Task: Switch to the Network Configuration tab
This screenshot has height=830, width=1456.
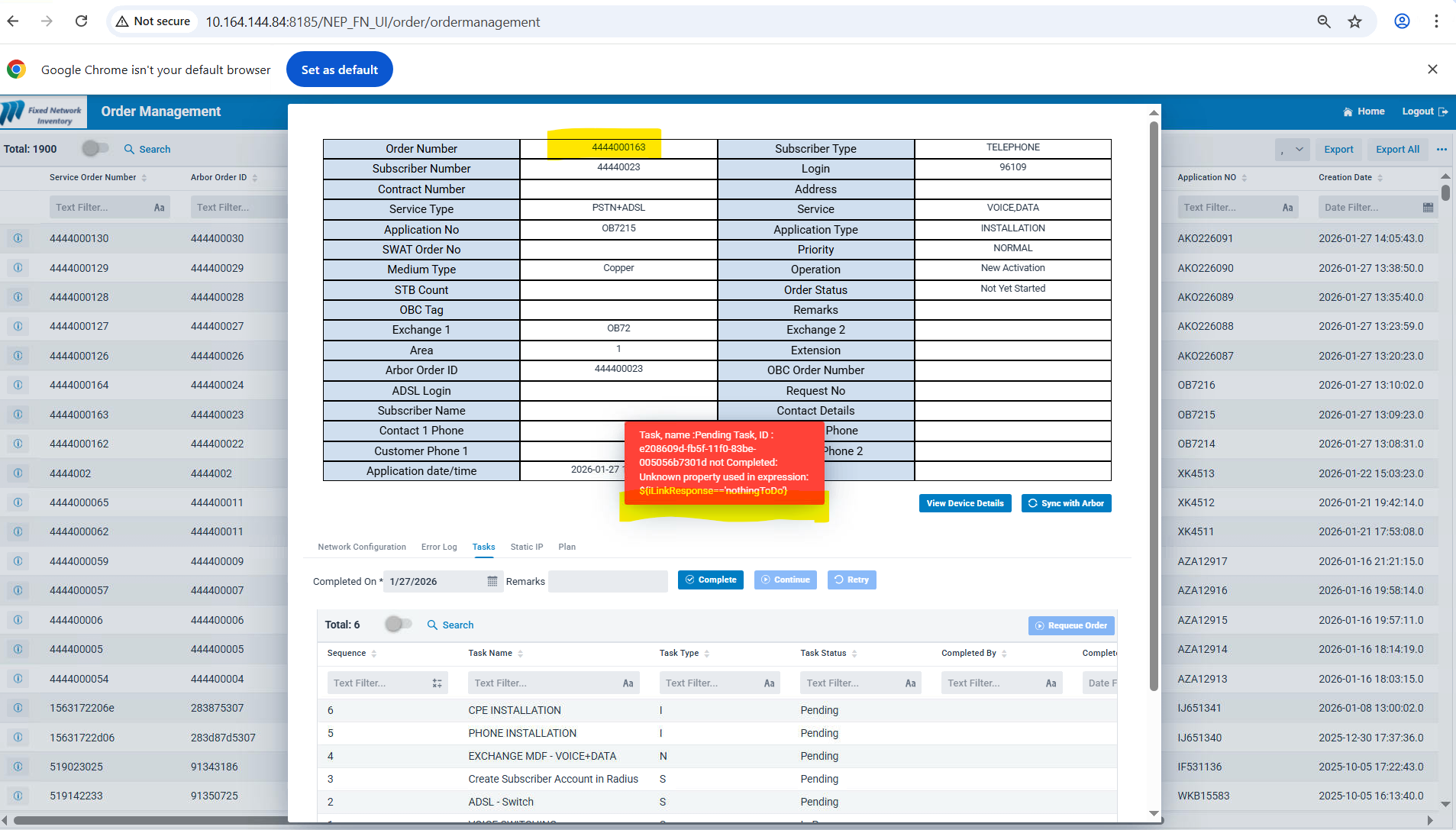Action: click(362, 547)
